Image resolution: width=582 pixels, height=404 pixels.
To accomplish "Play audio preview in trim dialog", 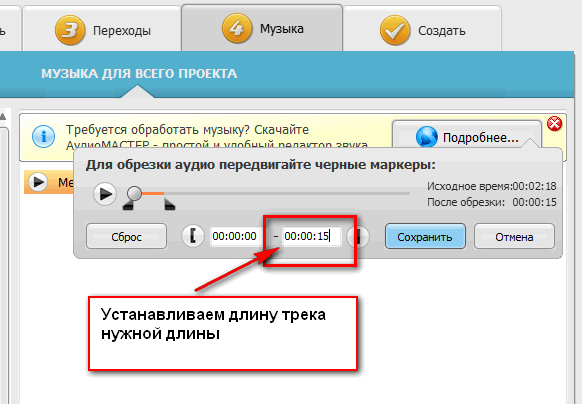I will click(x=105, y=194).
